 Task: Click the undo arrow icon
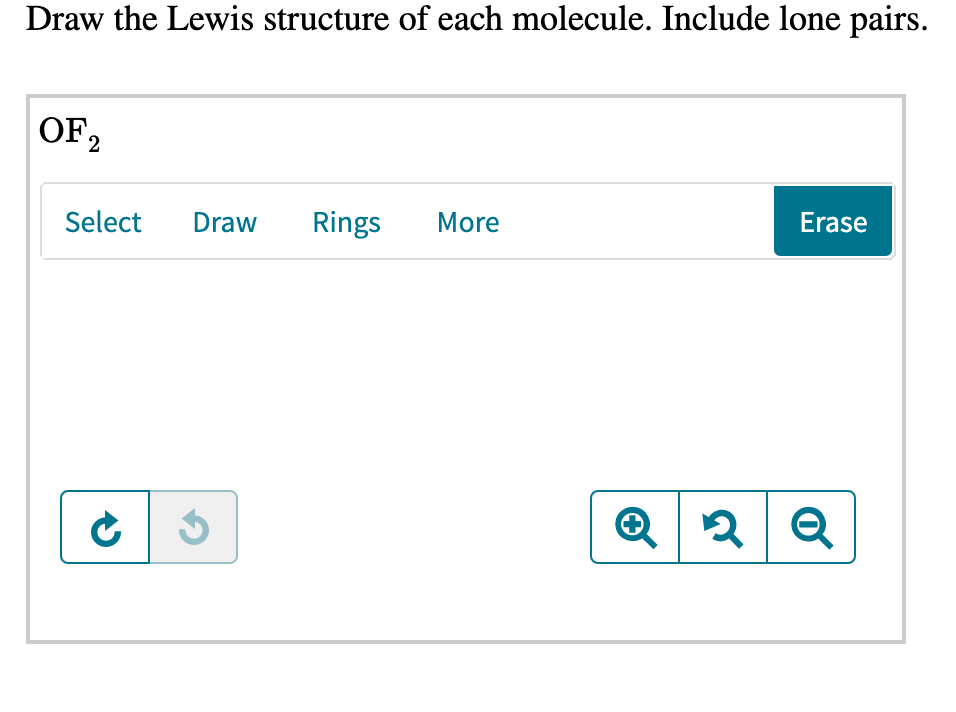point(192,527)
